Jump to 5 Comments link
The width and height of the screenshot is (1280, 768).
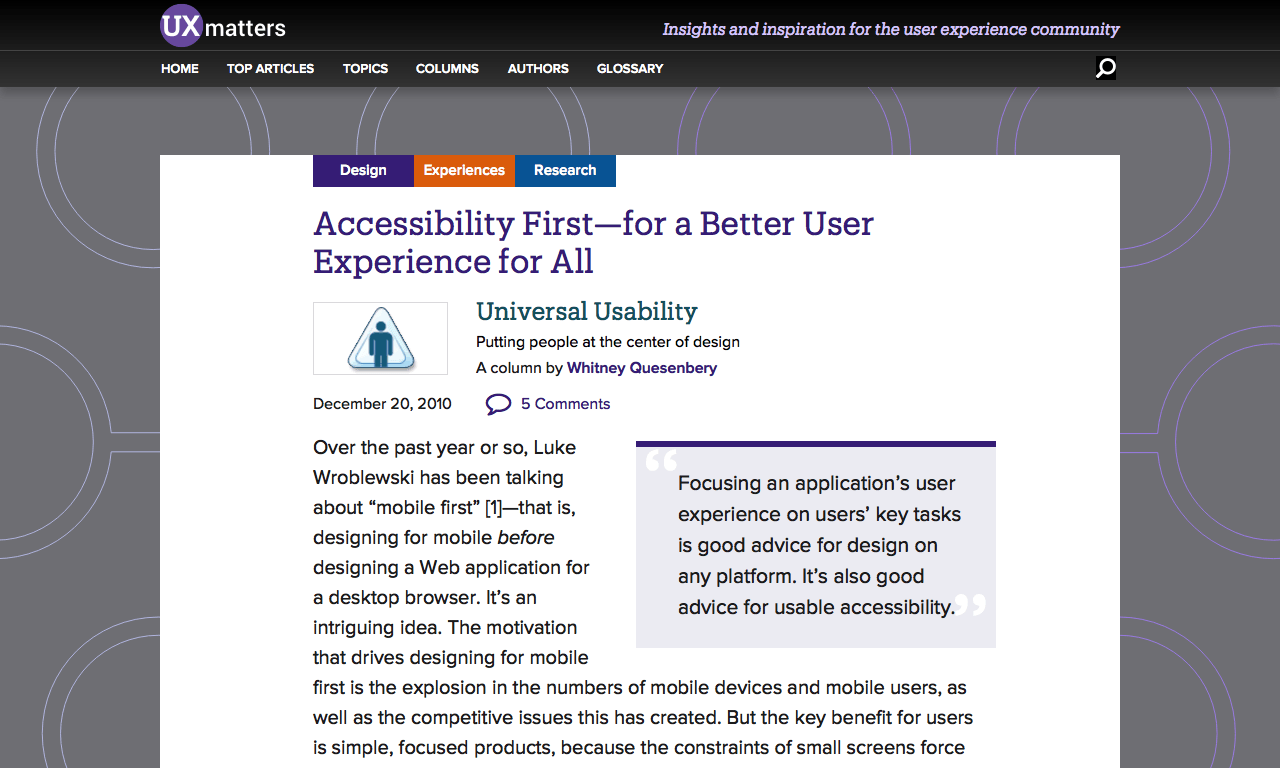565,404
